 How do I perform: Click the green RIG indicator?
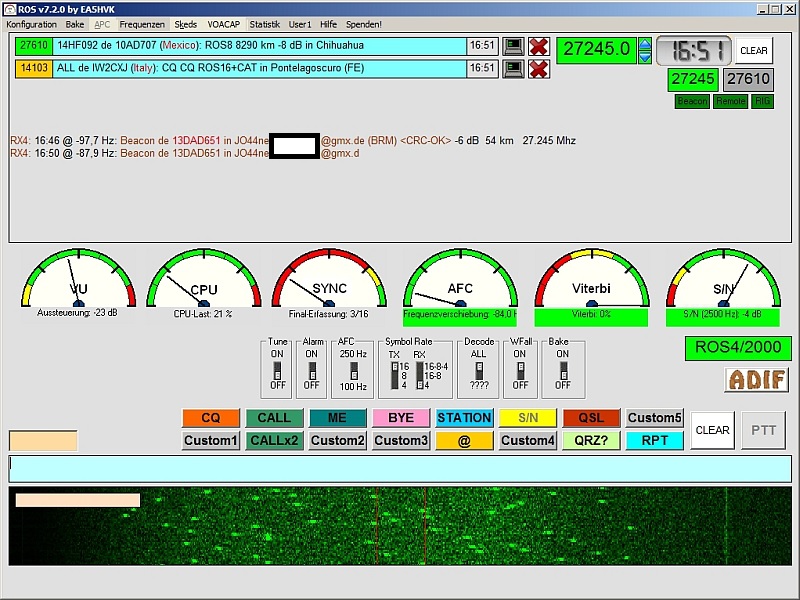coord(763,102)
